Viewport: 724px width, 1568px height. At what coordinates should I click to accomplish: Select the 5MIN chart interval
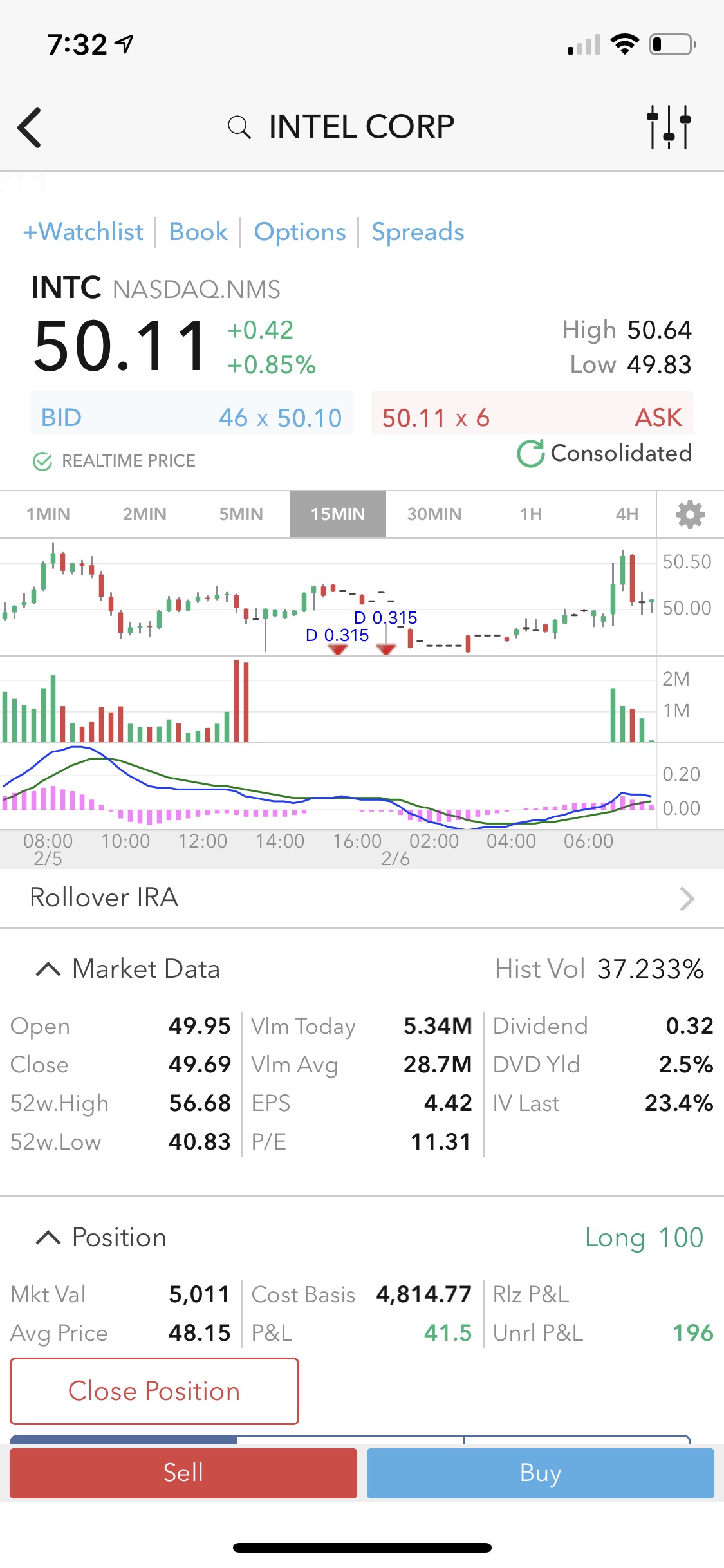[x=241, y=514]
